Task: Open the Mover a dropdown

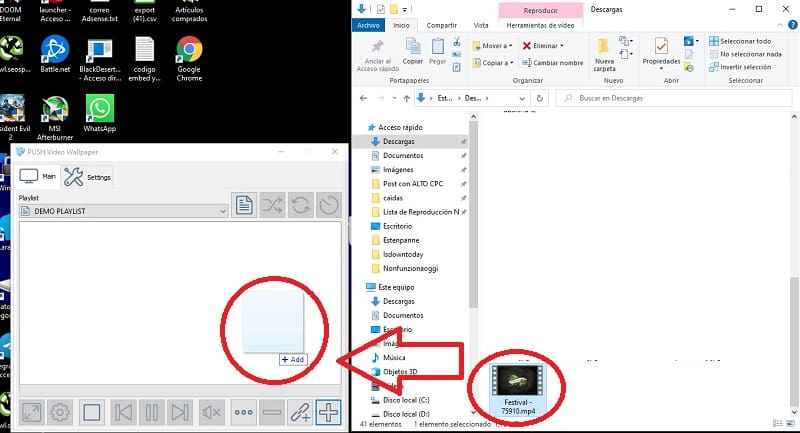Action: [492, 45]
